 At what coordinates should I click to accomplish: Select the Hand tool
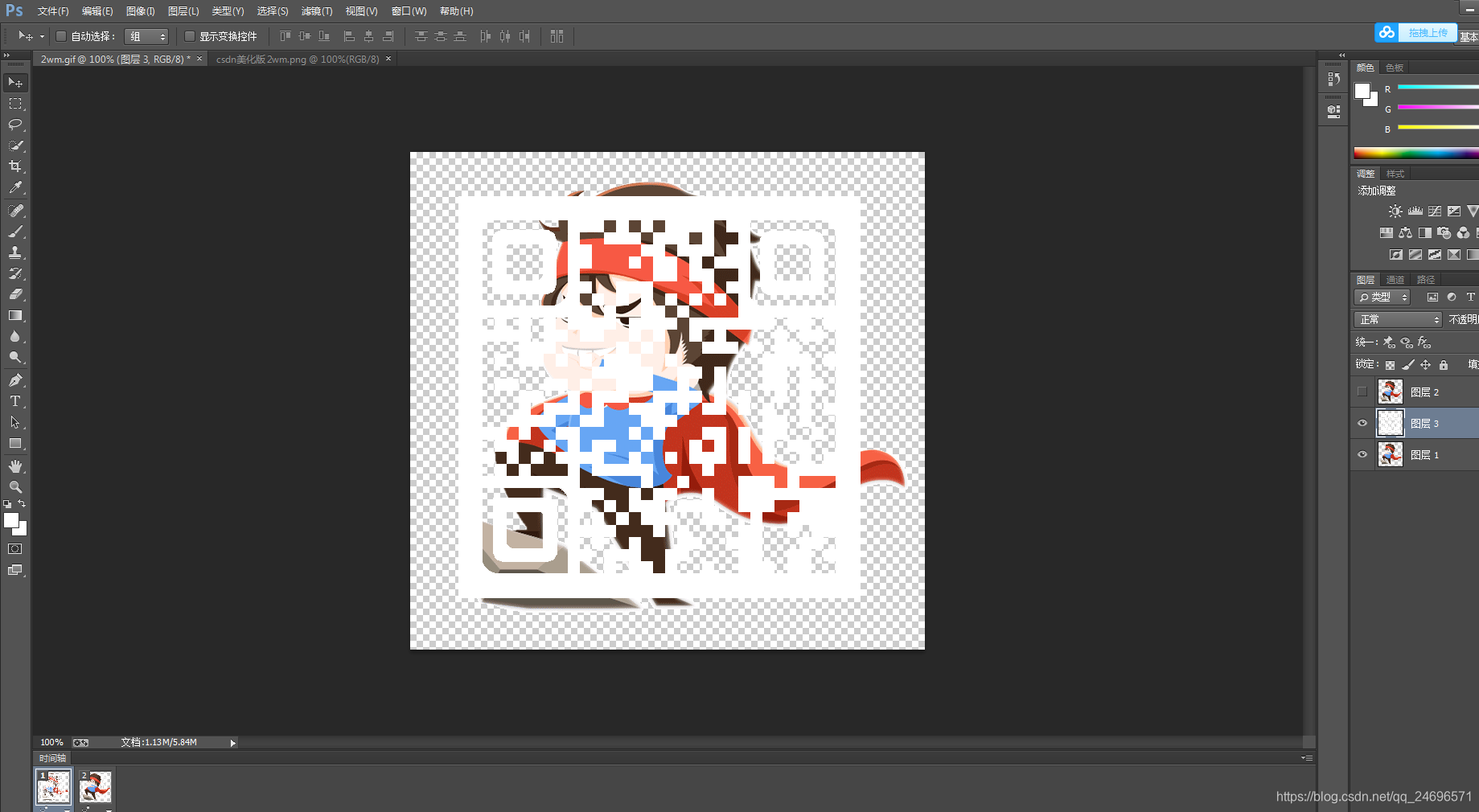tap(15, 466)
